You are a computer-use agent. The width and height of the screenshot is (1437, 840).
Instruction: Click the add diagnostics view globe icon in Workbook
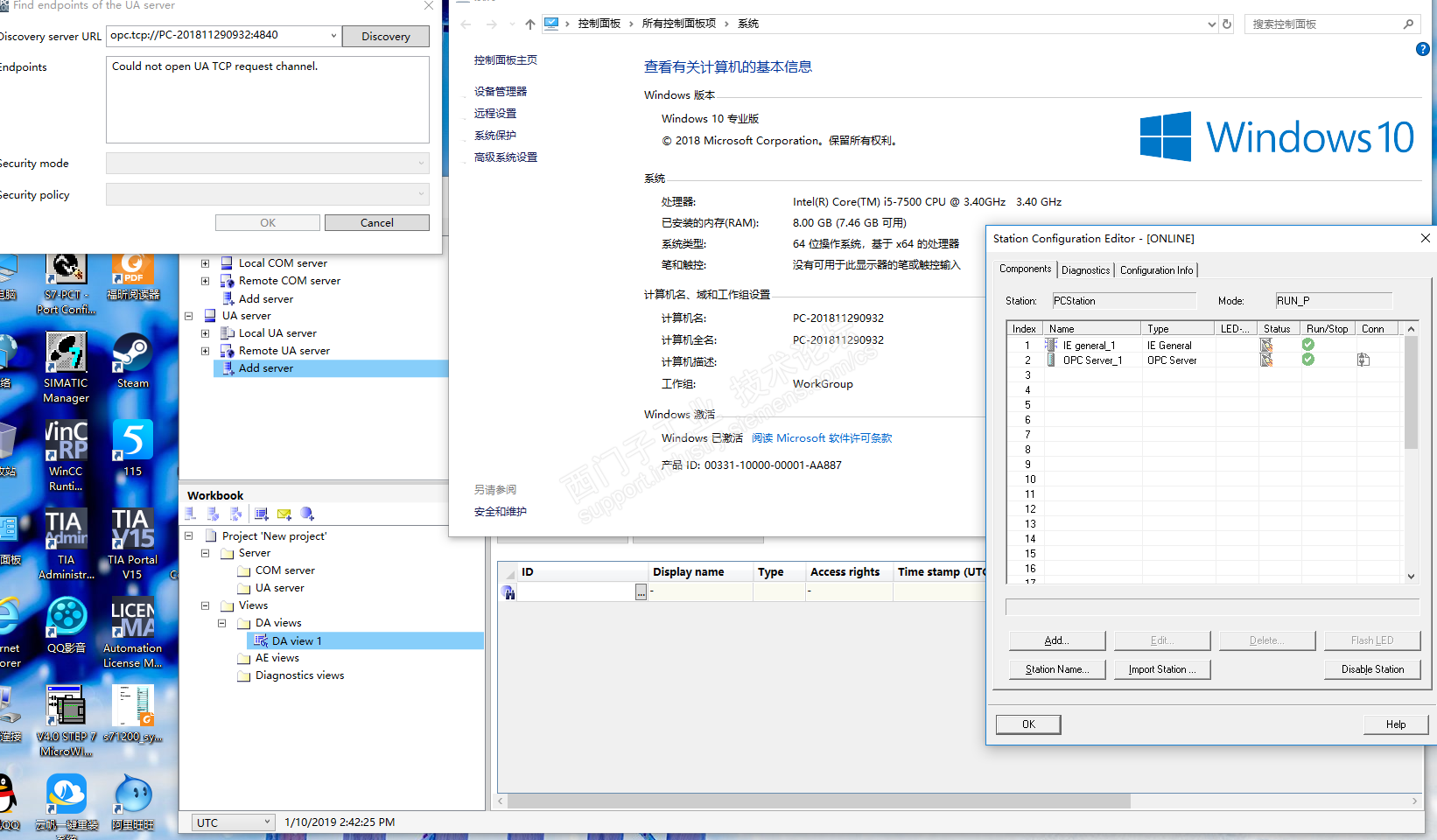coord(306,514)
